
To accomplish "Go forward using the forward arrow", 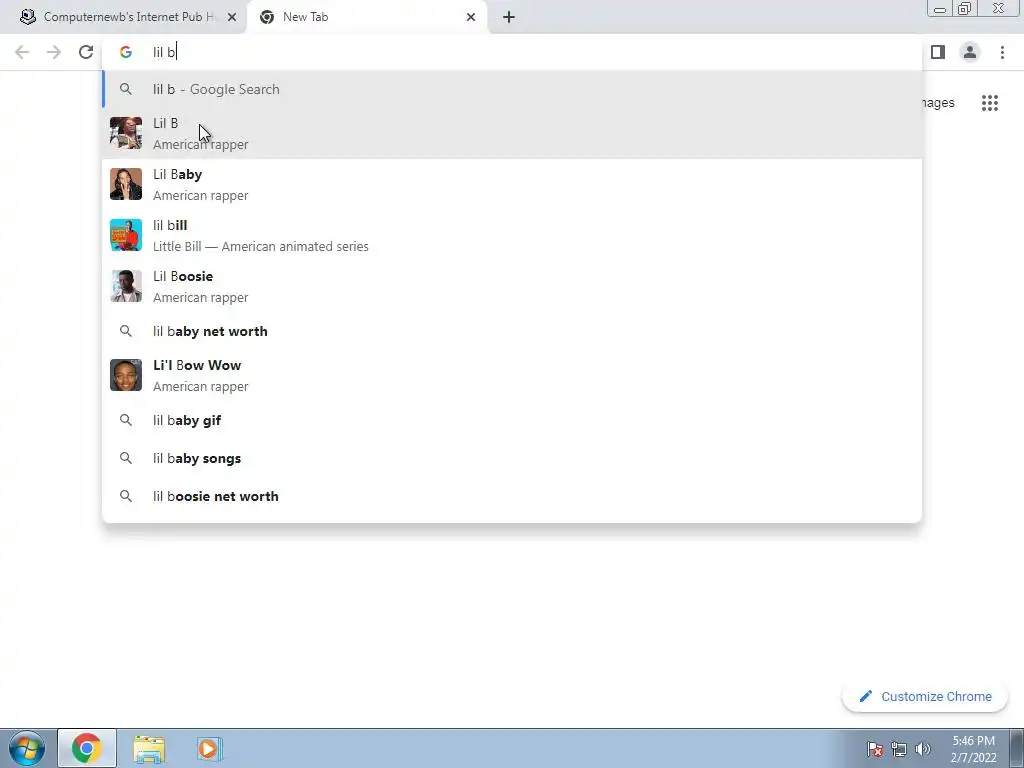I will pos(54,52).
